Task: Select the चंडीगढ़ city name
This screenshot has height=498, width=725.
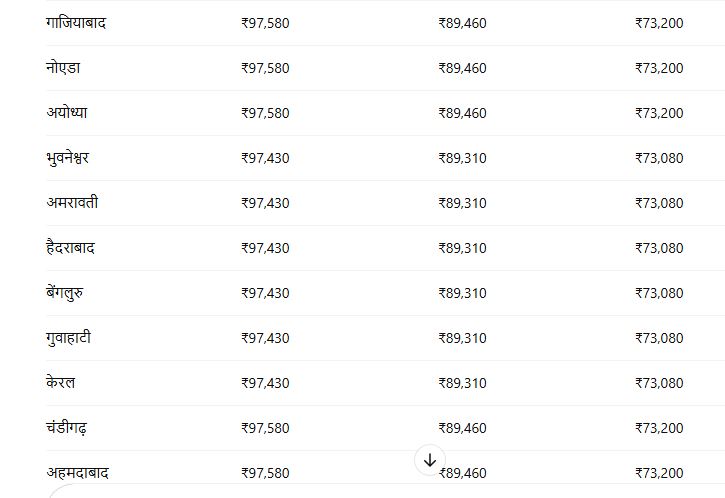Action: click(67, 428)
